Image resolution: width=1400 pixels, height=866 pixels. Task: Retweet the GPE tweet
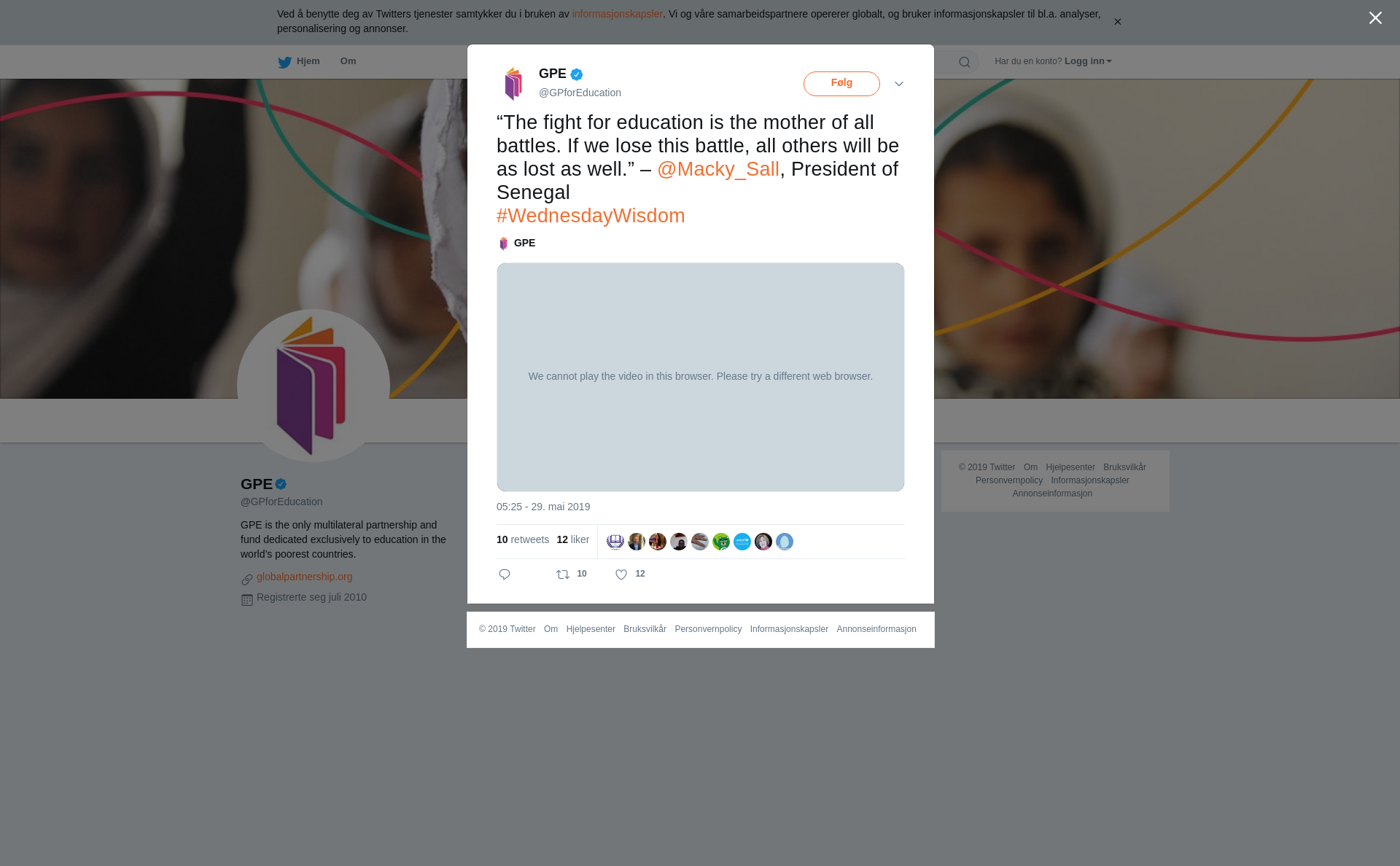(563, 574)
